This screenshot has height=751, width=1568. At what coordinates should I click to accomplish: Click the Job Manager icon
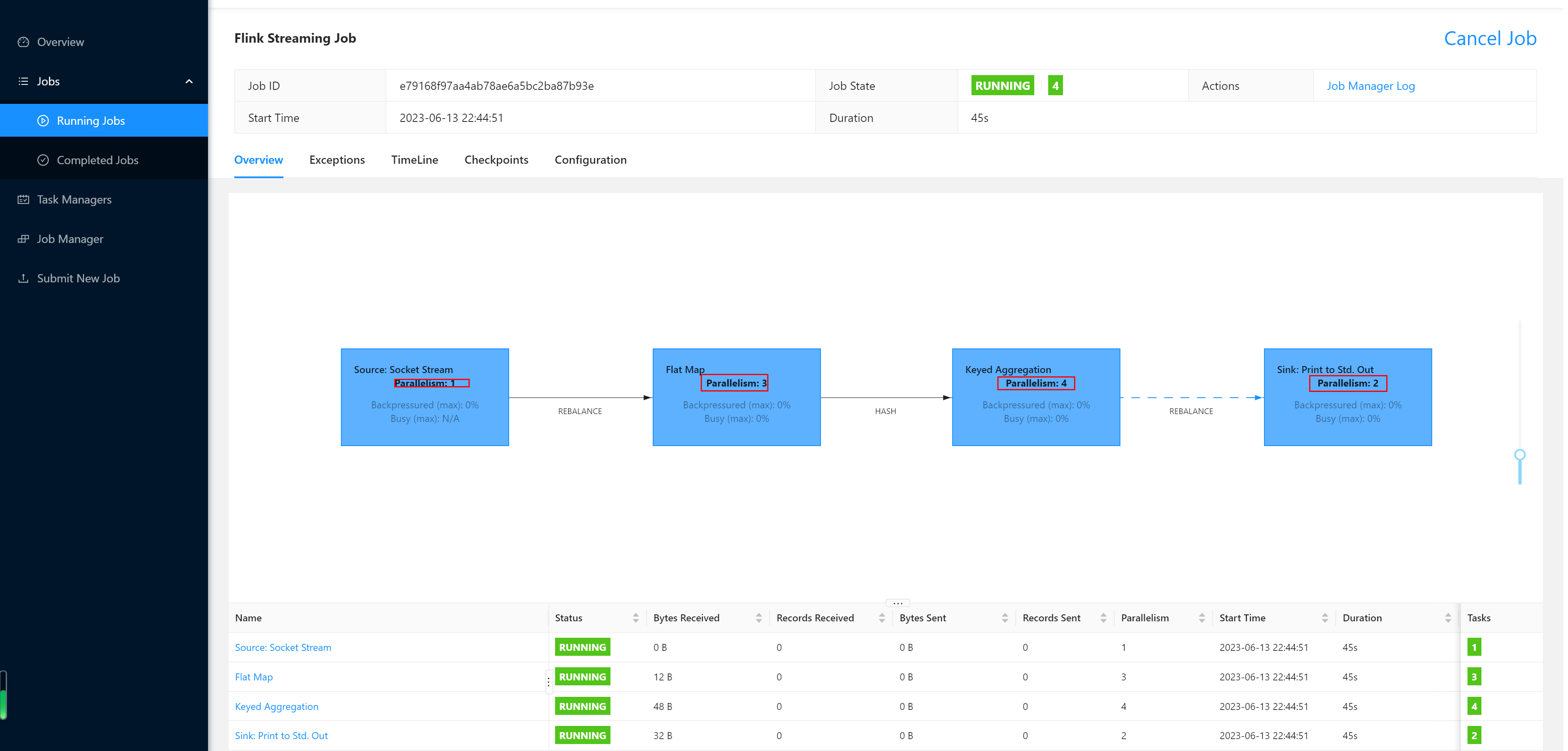tap(23, 239)
